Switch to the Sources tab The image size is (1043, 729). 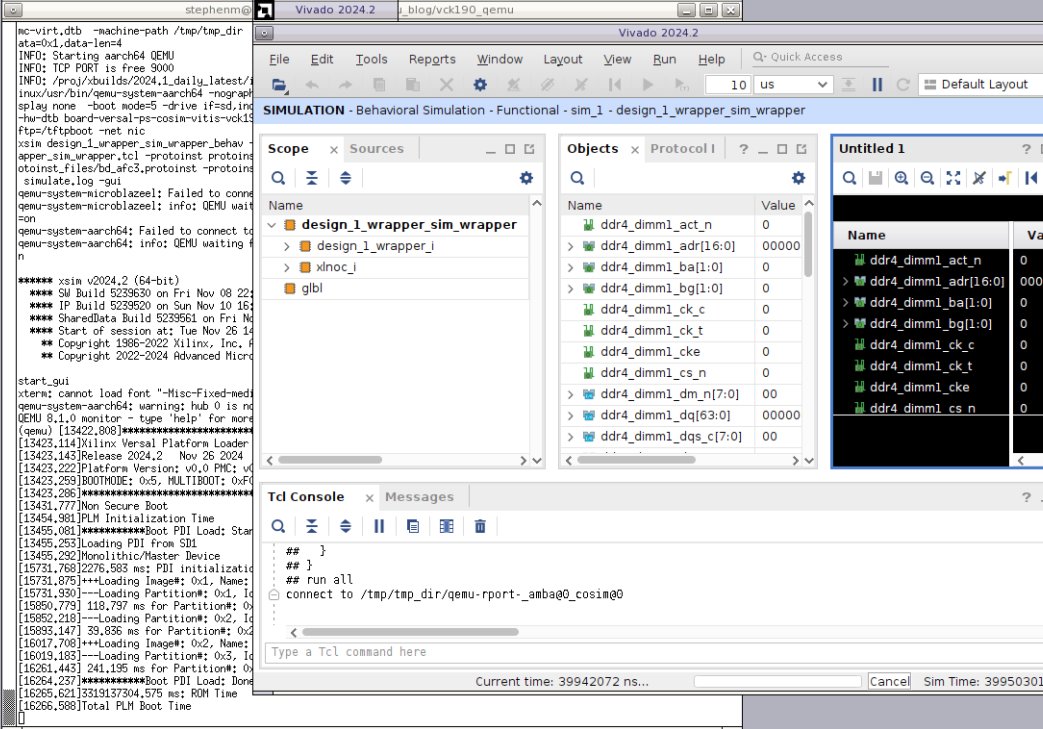point(376,149)
